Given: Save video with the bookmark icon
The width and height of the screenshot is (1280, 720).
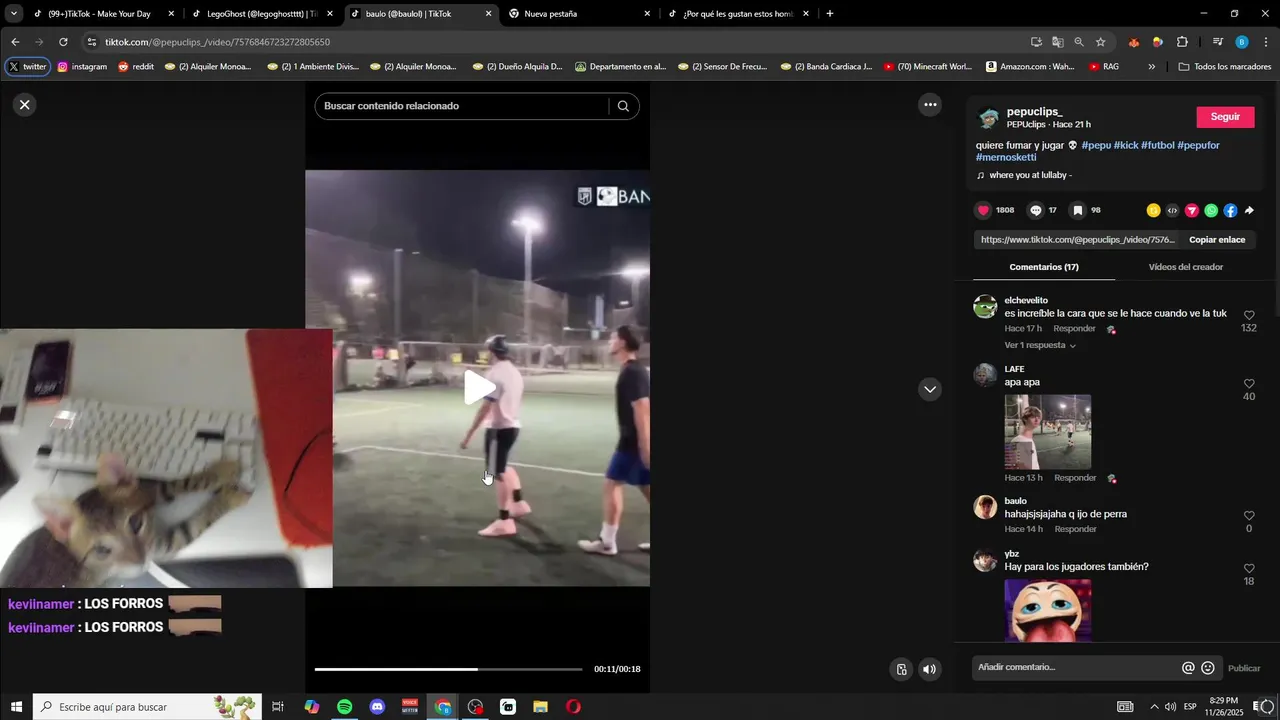Looking at the screenshot, I should point(1077,210).
